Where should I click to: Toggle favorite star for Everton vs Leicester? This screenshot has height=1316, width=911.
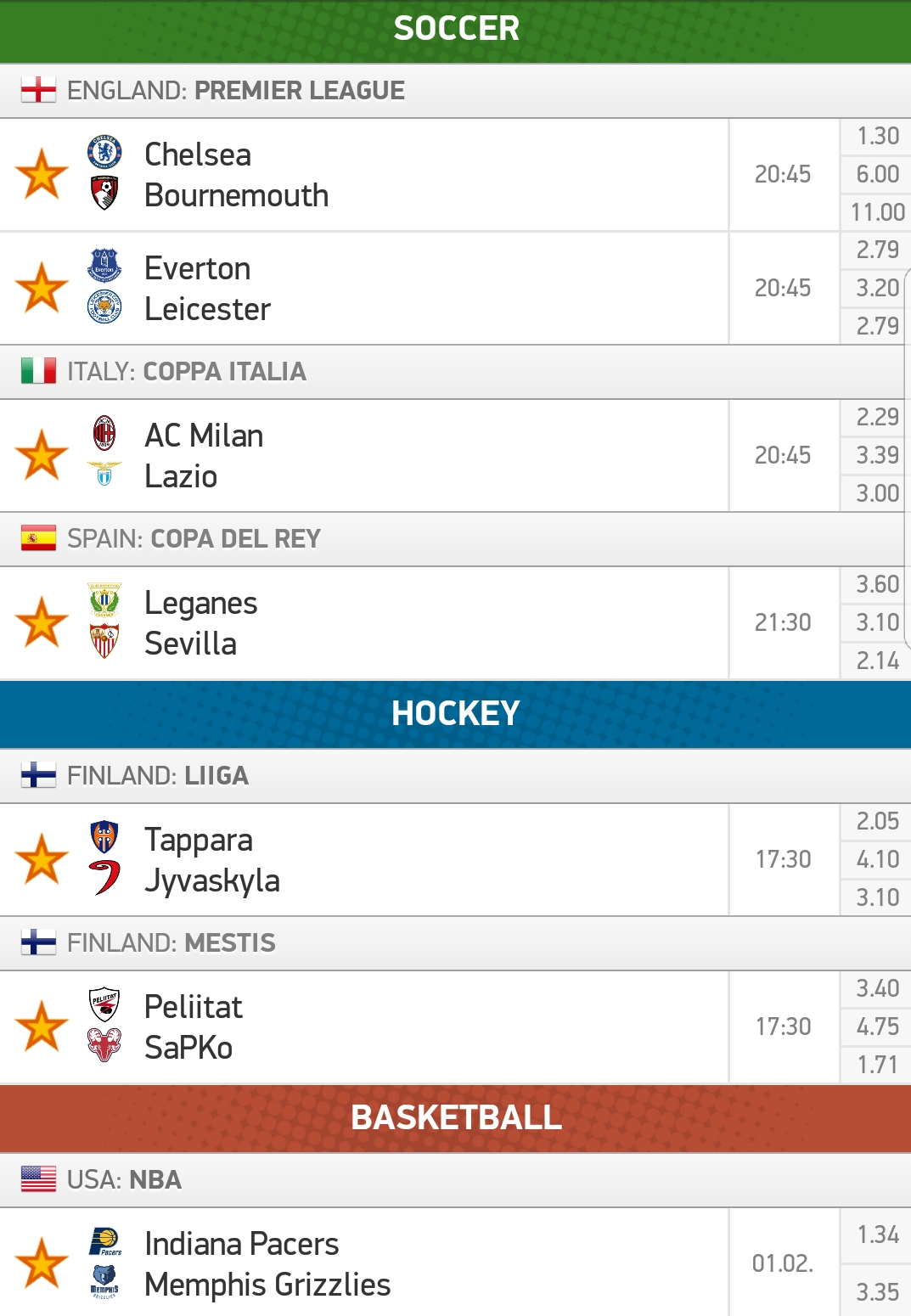click(42, 288)
